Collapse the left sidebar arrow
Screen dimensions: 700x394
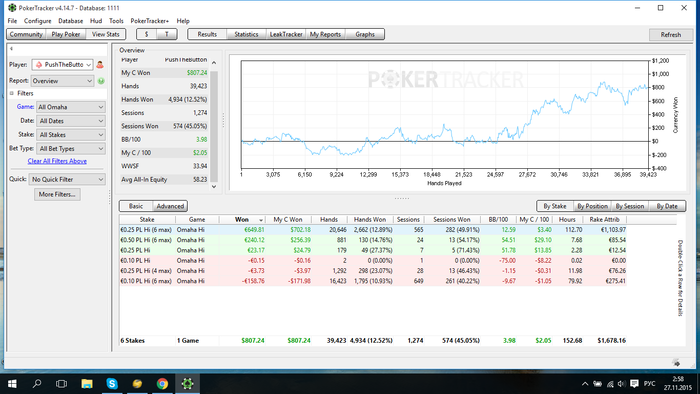tap(12, 49)
